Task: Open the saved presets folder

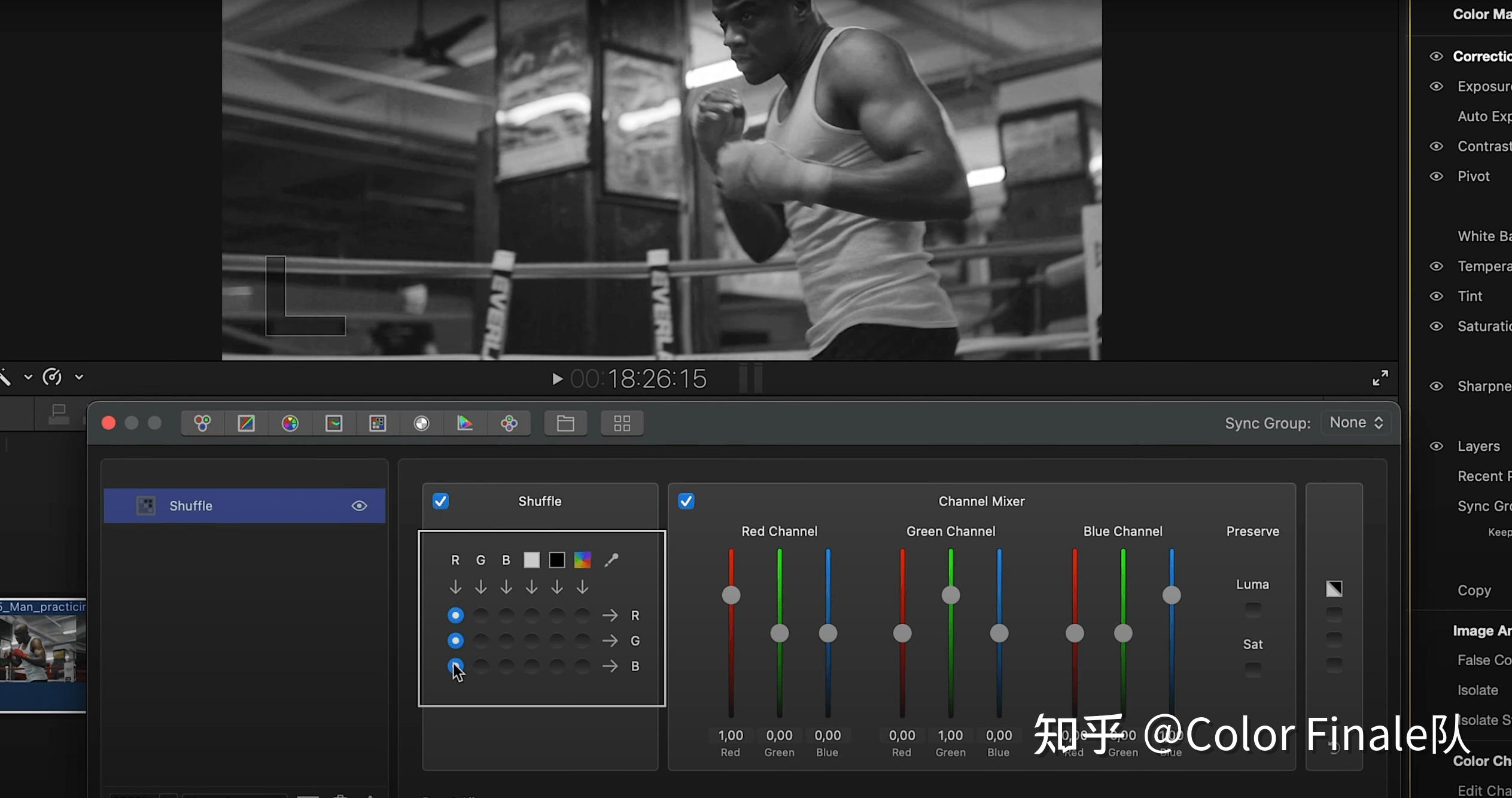Action: point(565,423)
